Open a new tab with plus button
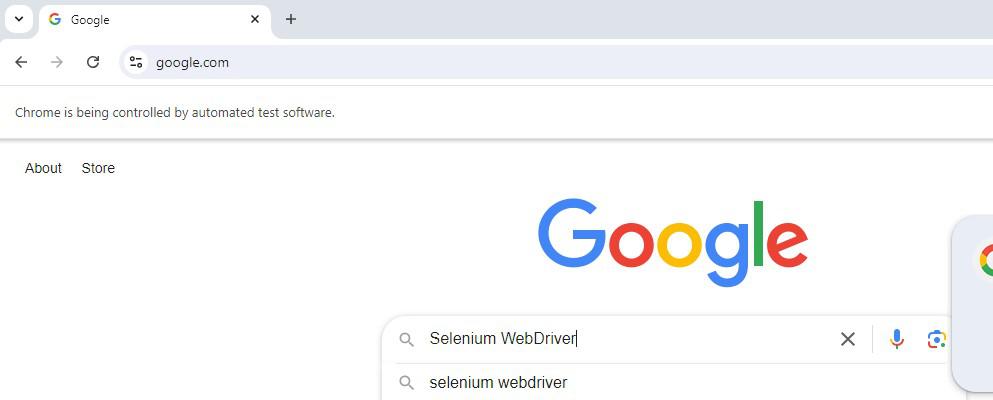The height and width of the screenshot is (400, 993). (x=291, y=19)
